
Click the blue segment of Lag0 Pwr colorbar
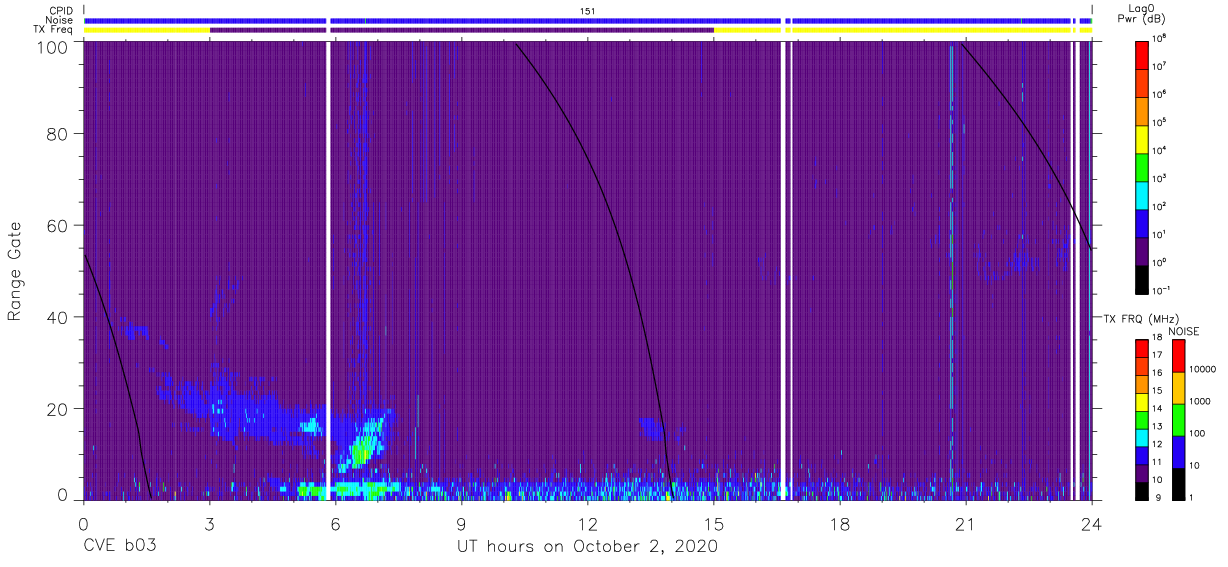click(1141, 223)
